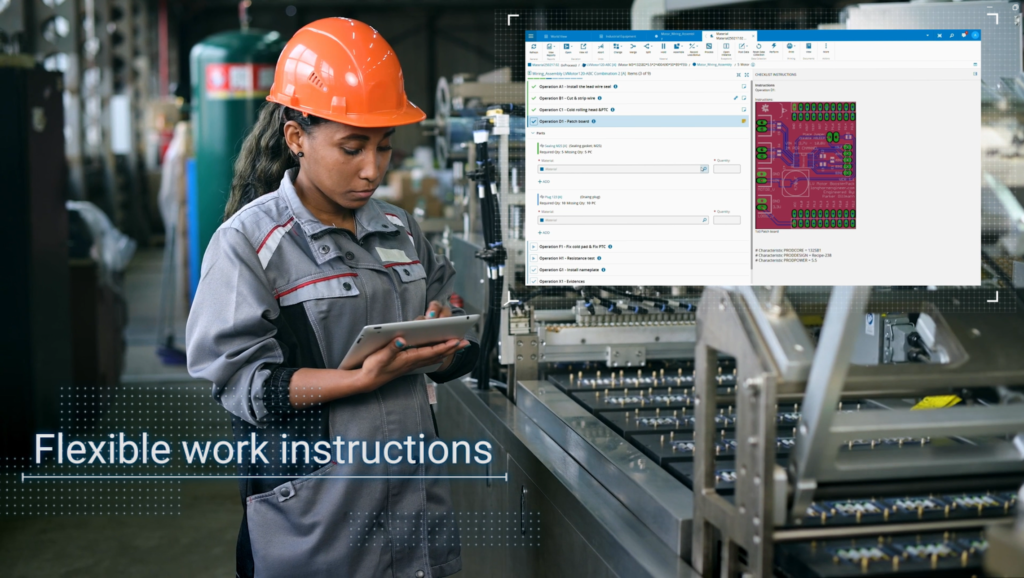Click the View Reports icon

click(549, 46)
